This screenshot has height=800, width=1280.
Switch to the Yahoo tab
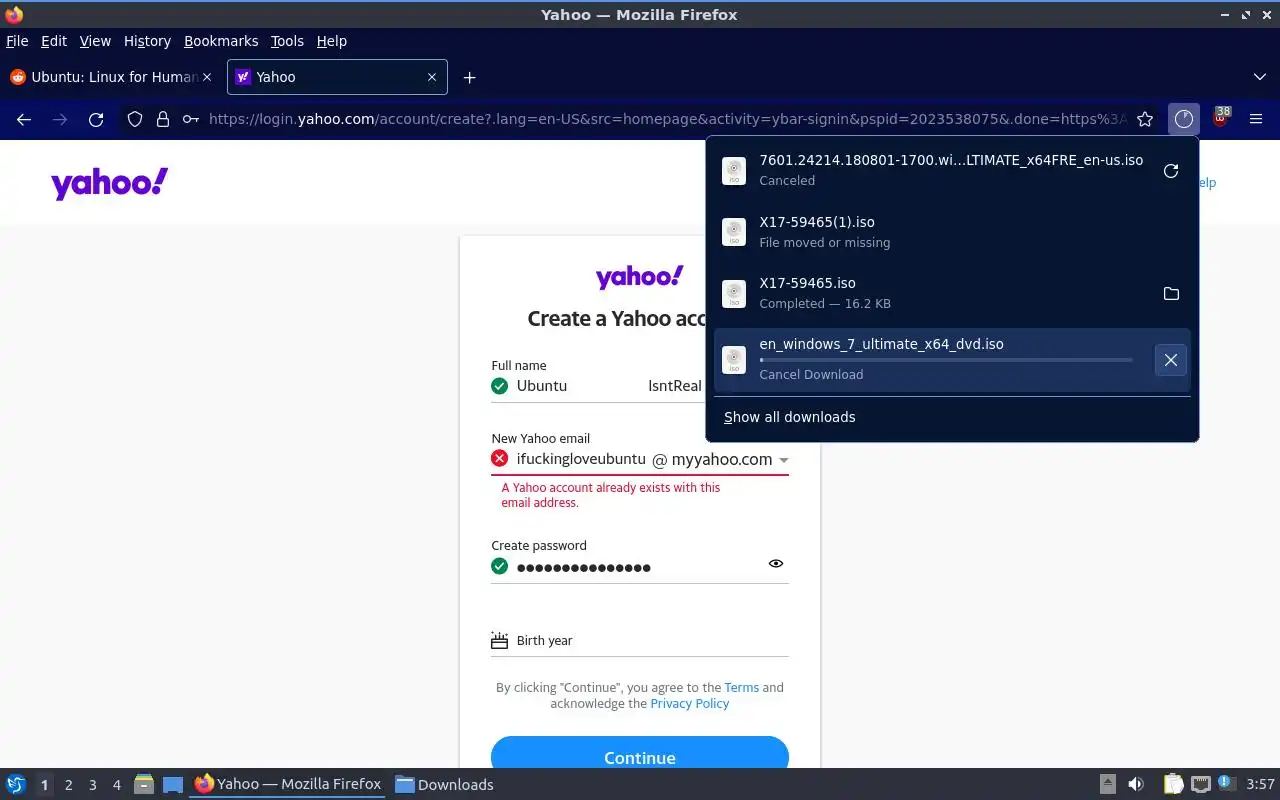click(x=337, y=77)
